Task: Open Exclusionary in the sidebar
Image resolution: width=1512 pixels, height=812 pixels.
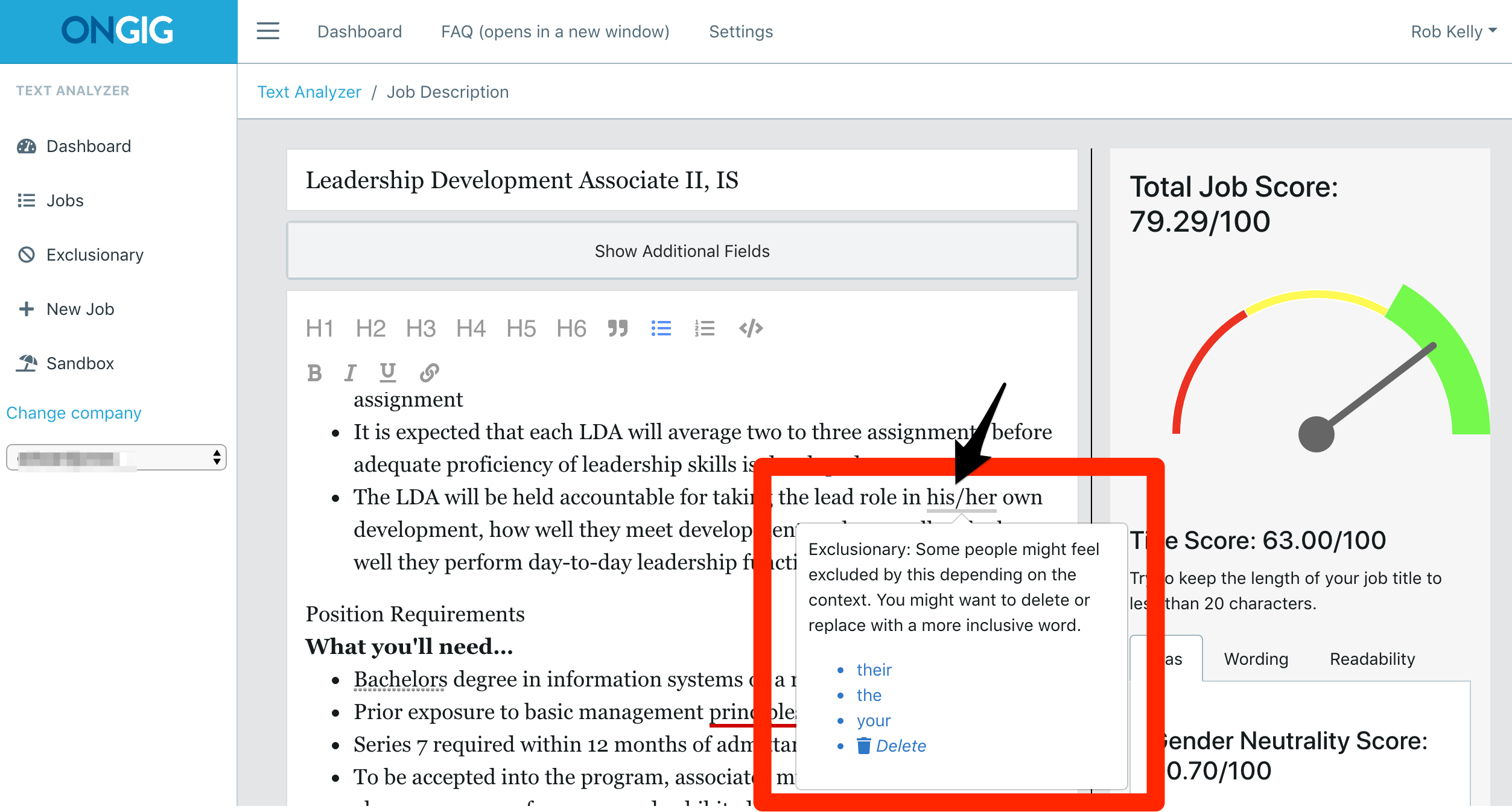Action: [95, 255]
